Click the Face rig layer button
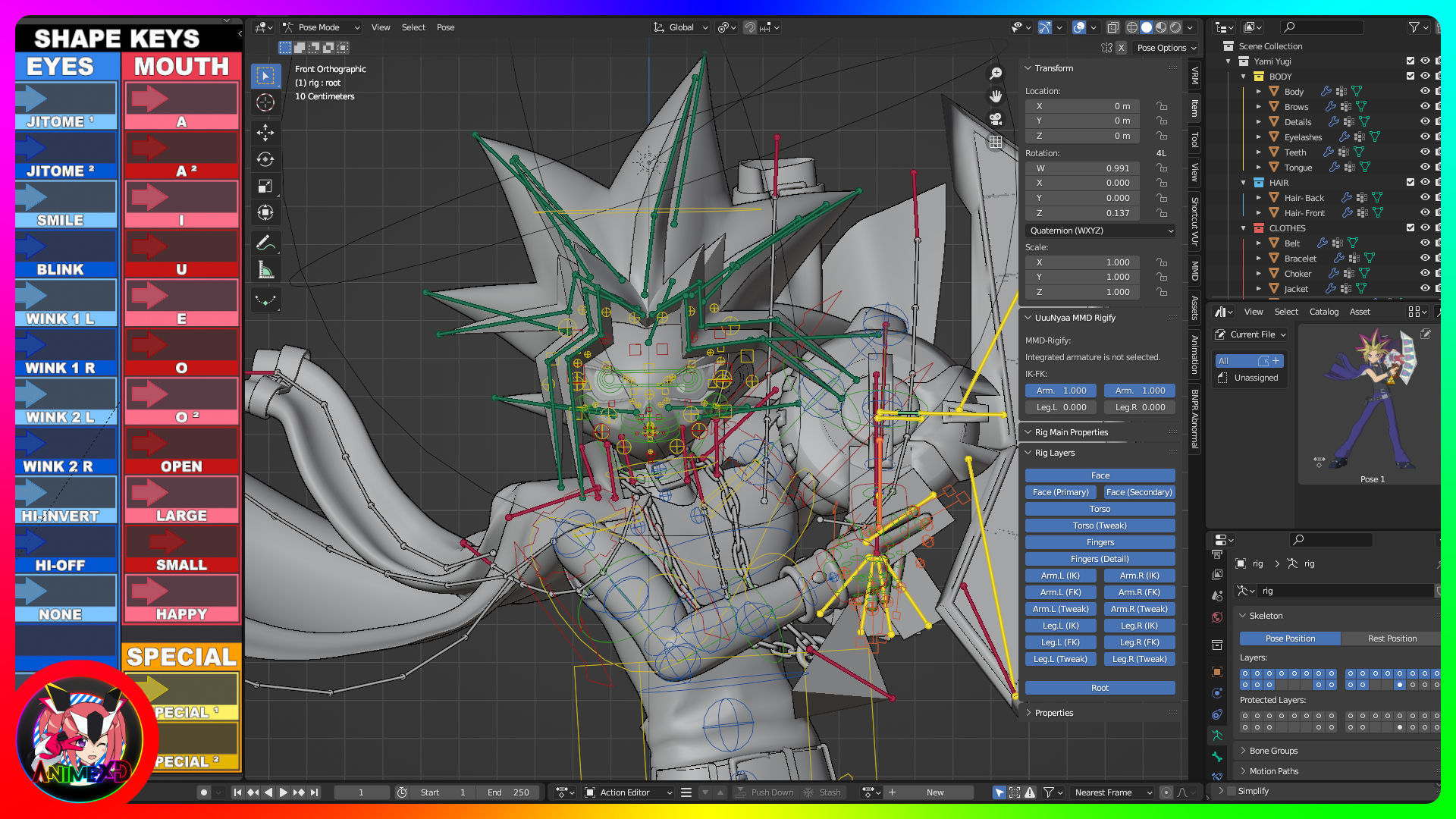The width and height of the screenshot is (1456, 819). click(1100, 475)
